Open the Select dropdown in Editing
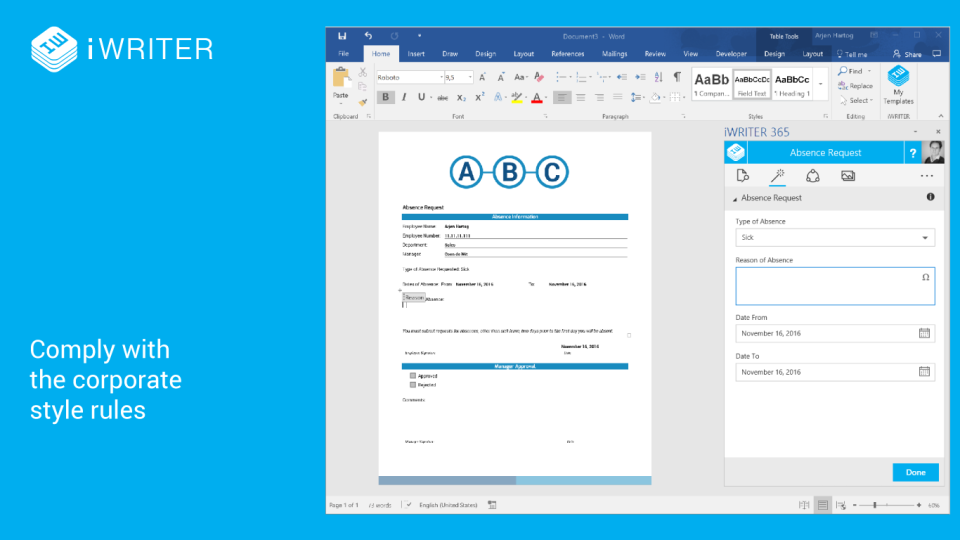The width and height of the screenshot is (960, 540). pyautogui.click(x=857, y=100)
